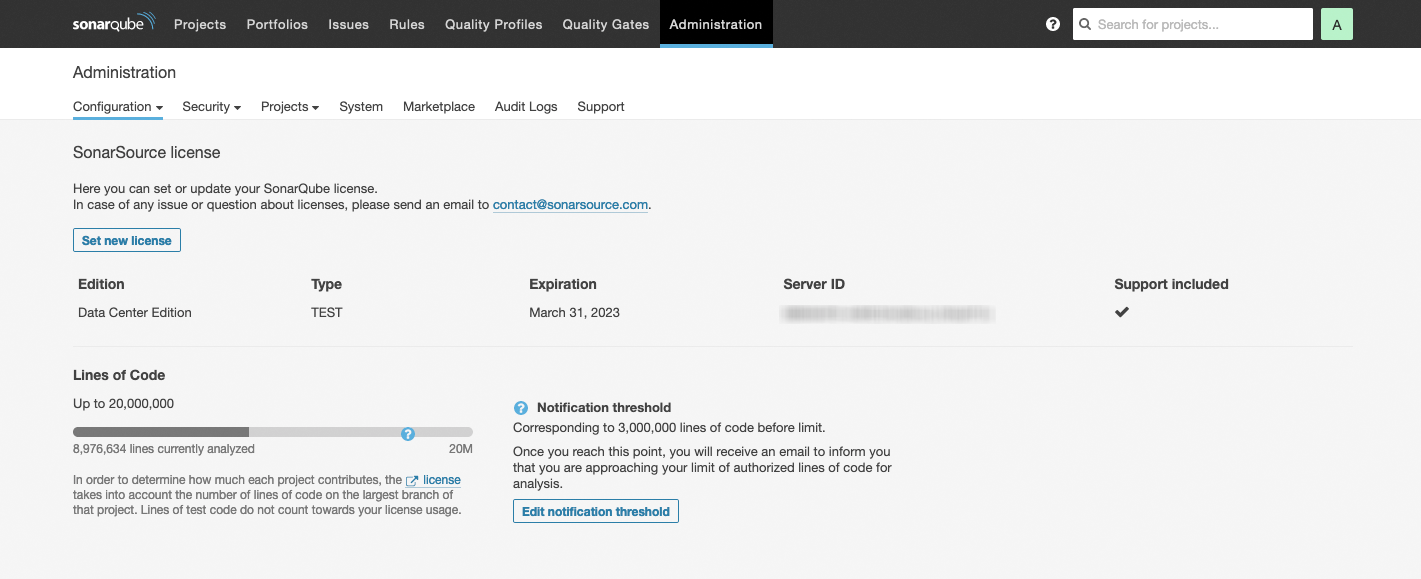Viewport: 1421px width, 579px height.
Task: Click the SonarQube logo
Action: [x=113, y=23]
